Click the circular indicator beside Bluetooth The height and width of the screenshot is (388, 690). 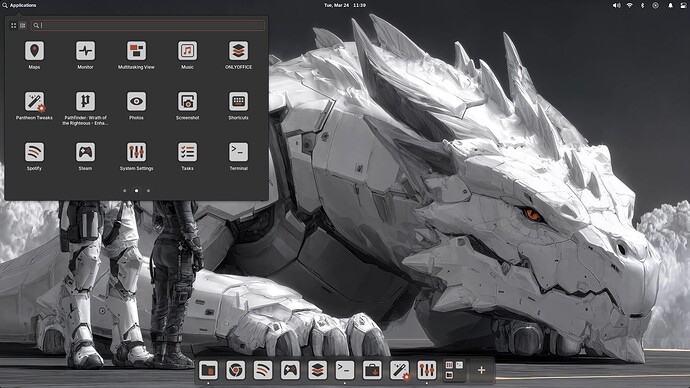point(655,5)
